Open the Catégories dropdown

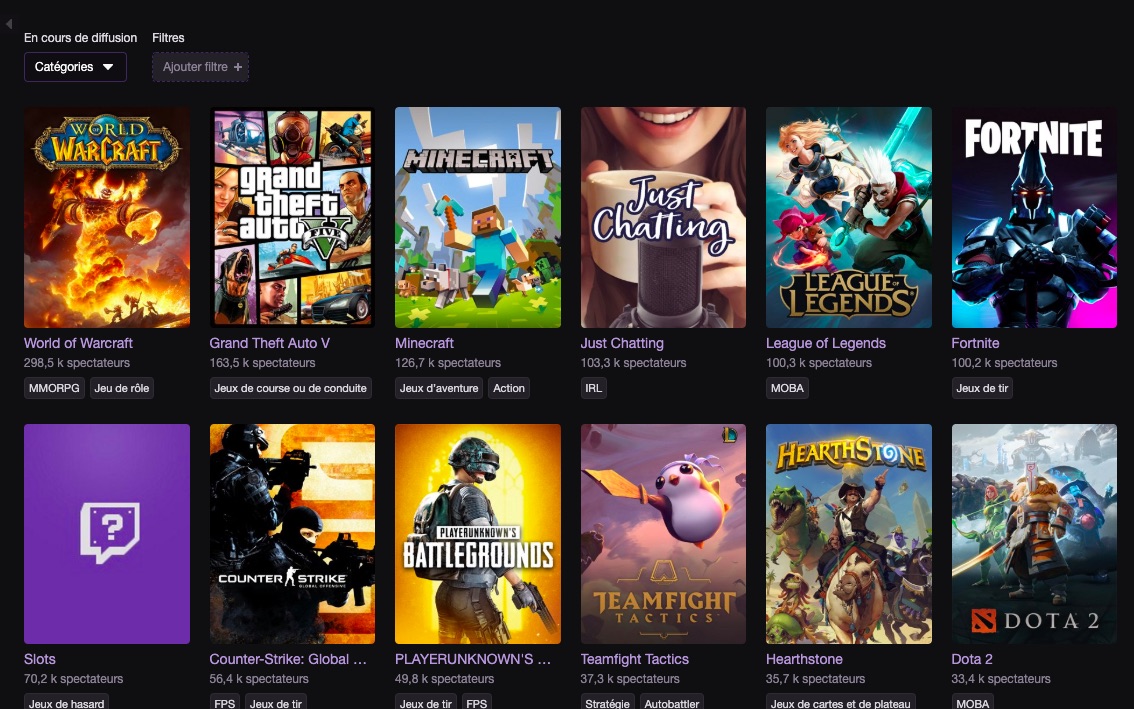(75, 67)
